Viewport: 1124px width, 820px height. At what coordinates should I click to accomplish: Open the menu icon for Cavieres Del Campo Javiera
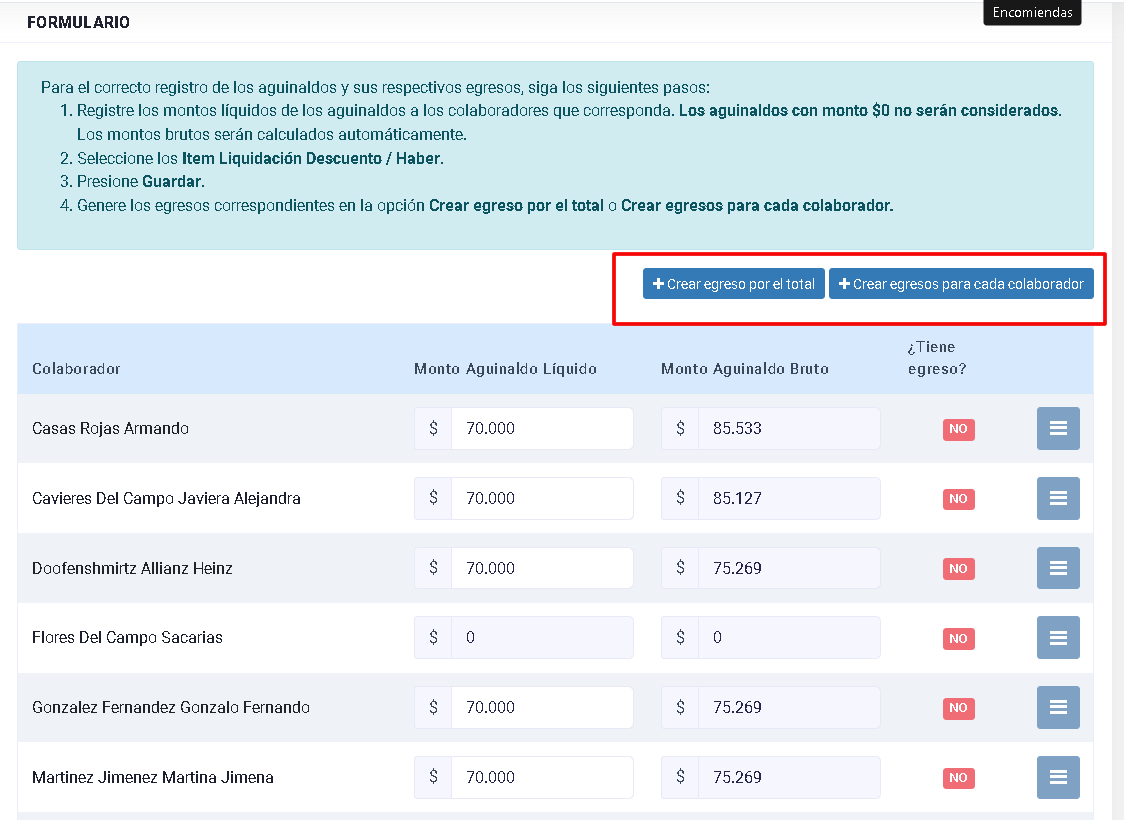tap(1058, 498)
